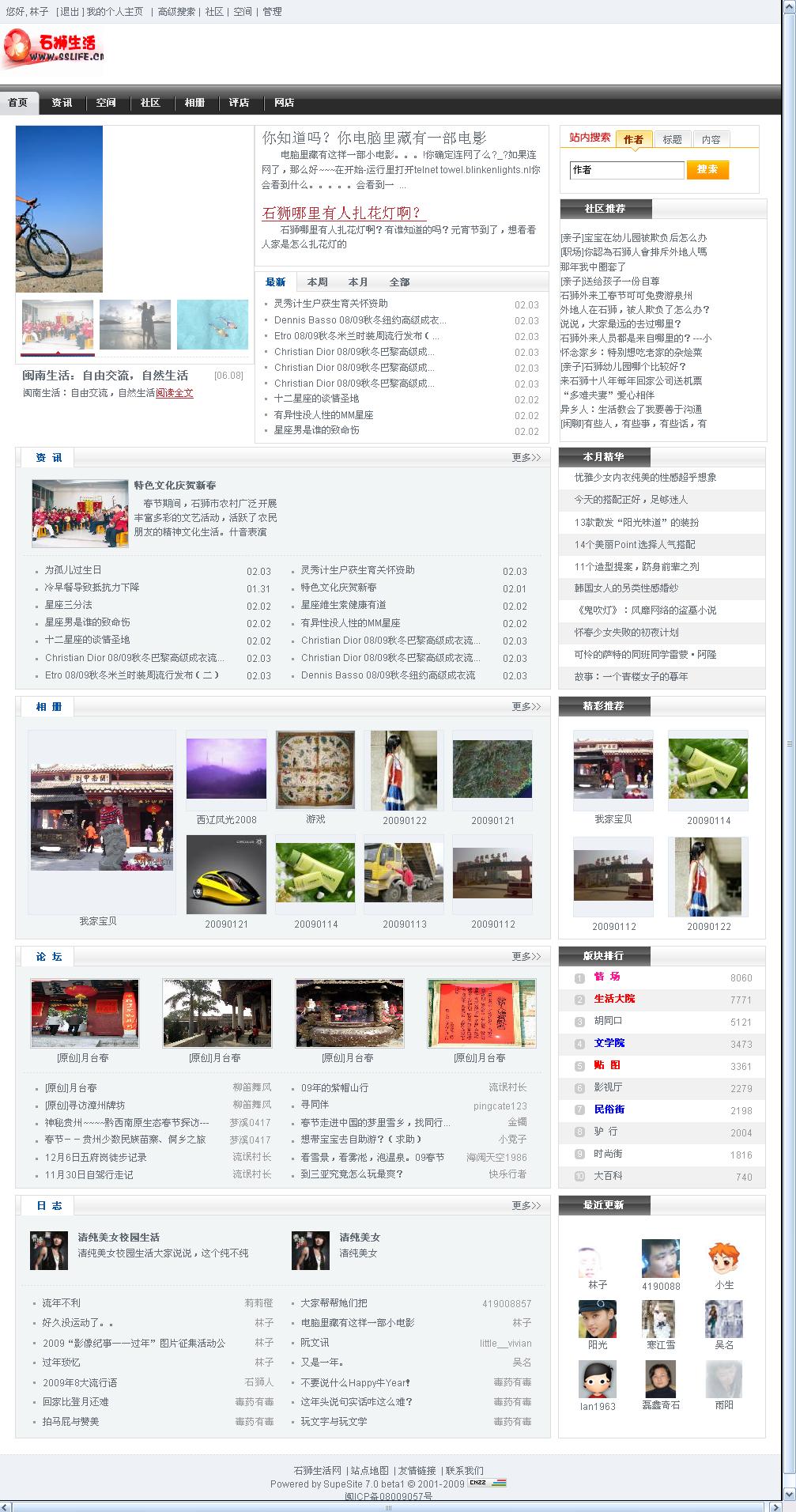The width and height of the screenshot is (796, 1512).
Task: Open headline 你知道吗？你电脑里藏有一部电影
Action: pyautogui.click(x=375, y=138)
